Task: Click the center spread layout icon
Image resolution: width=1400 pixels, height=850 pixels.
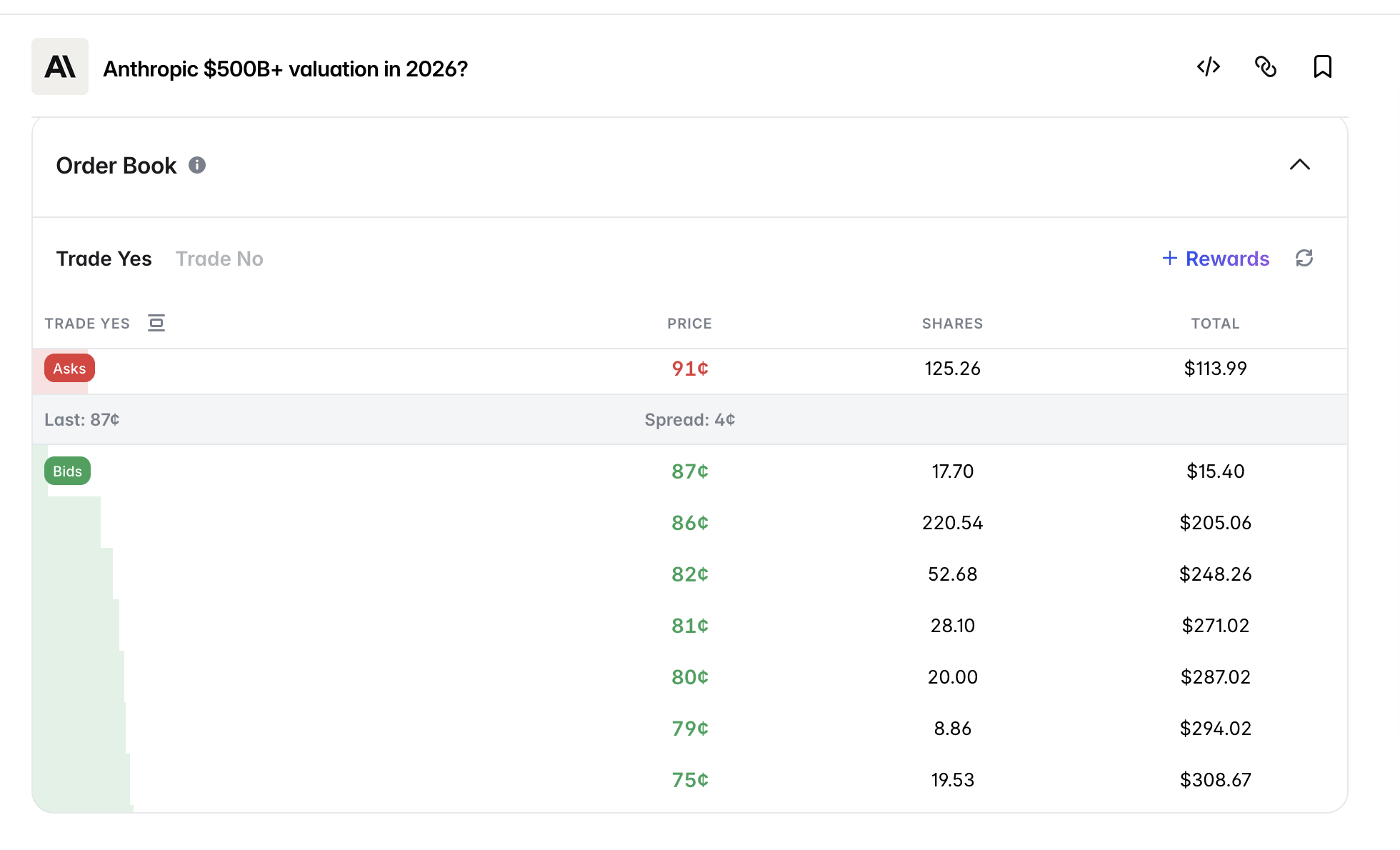Action: pyautogui.click(x=156, y=324)
